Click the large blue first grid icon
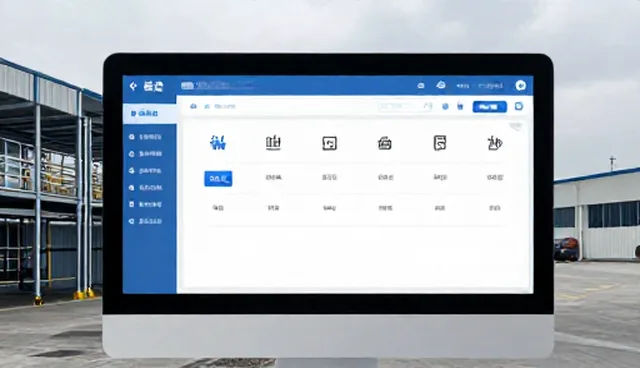Viewport: 640px width, 368px height. (x=218, y=143)
